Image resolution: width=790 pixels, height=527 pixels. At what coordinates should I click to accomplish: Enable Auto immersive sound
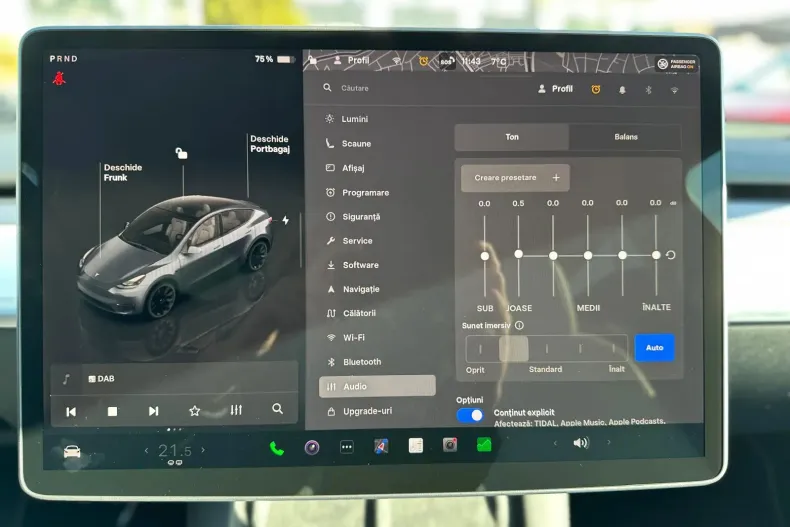click(654, 348)
